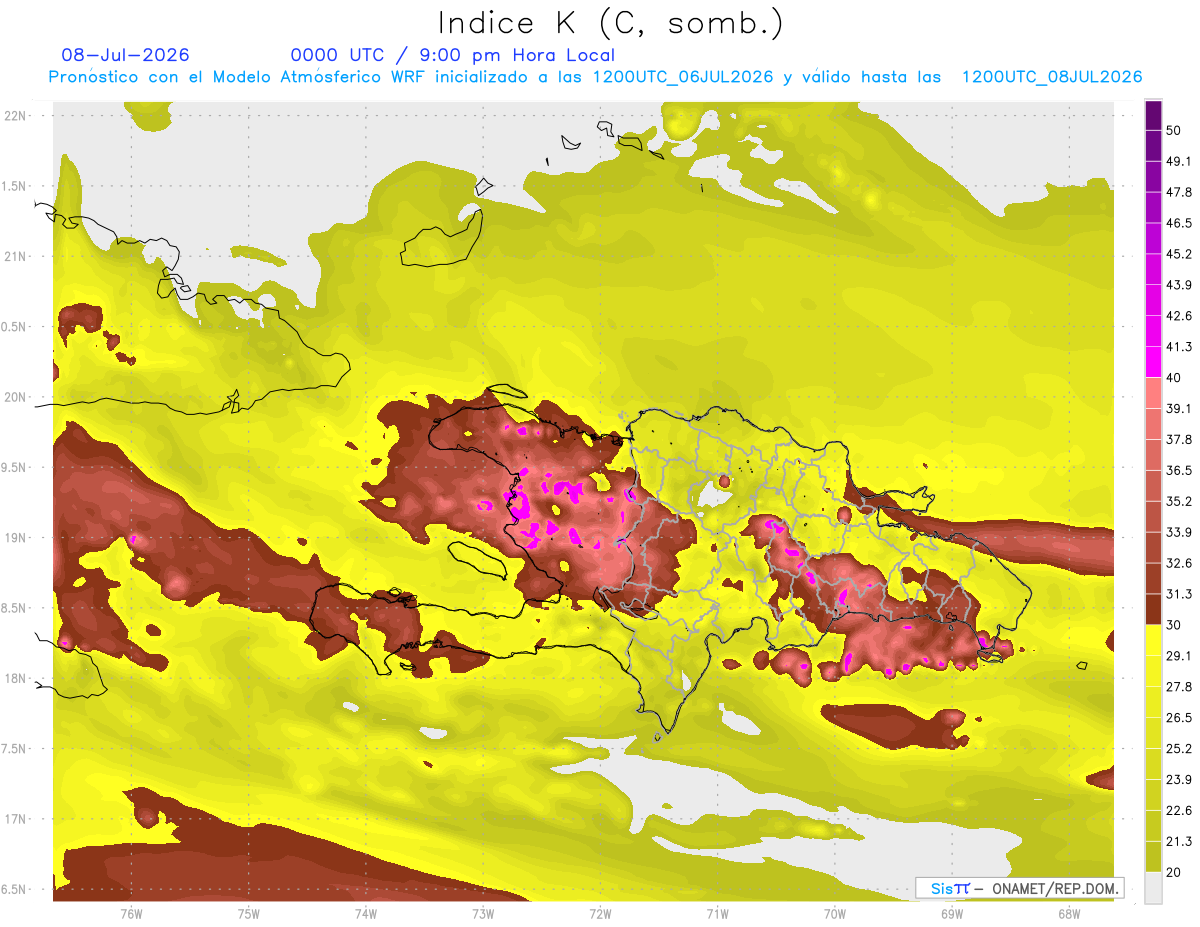Click the longitude axis label "68W"

(1068, 913)
